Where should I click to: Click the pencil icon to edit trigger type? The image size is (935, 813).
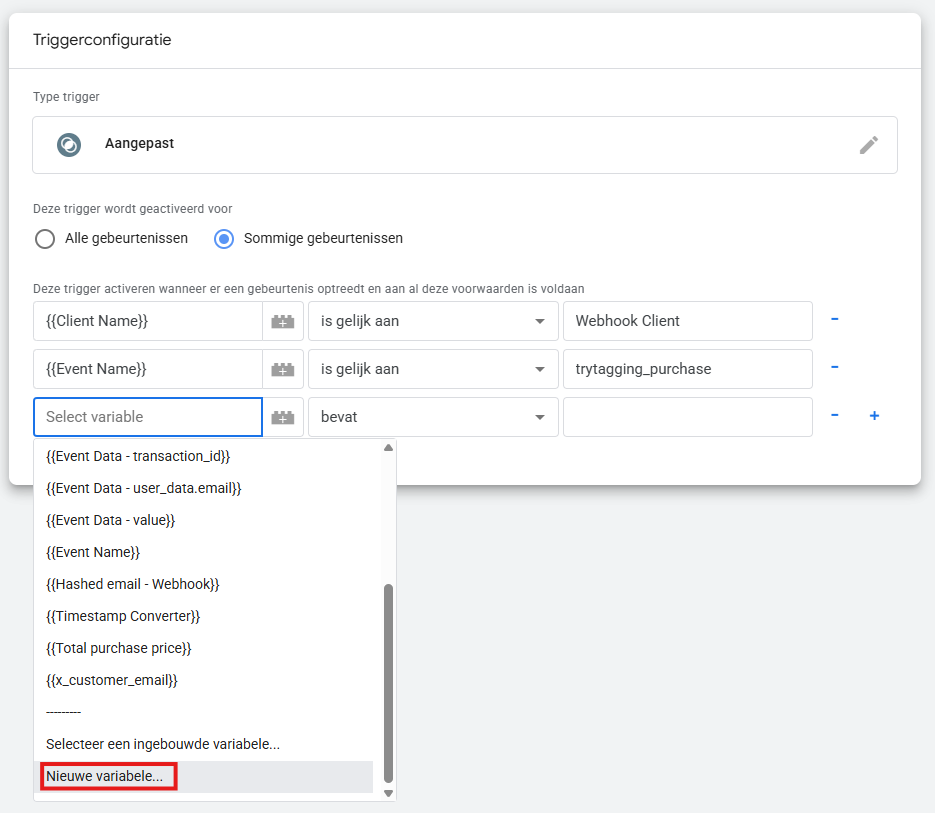coord(868,145)
